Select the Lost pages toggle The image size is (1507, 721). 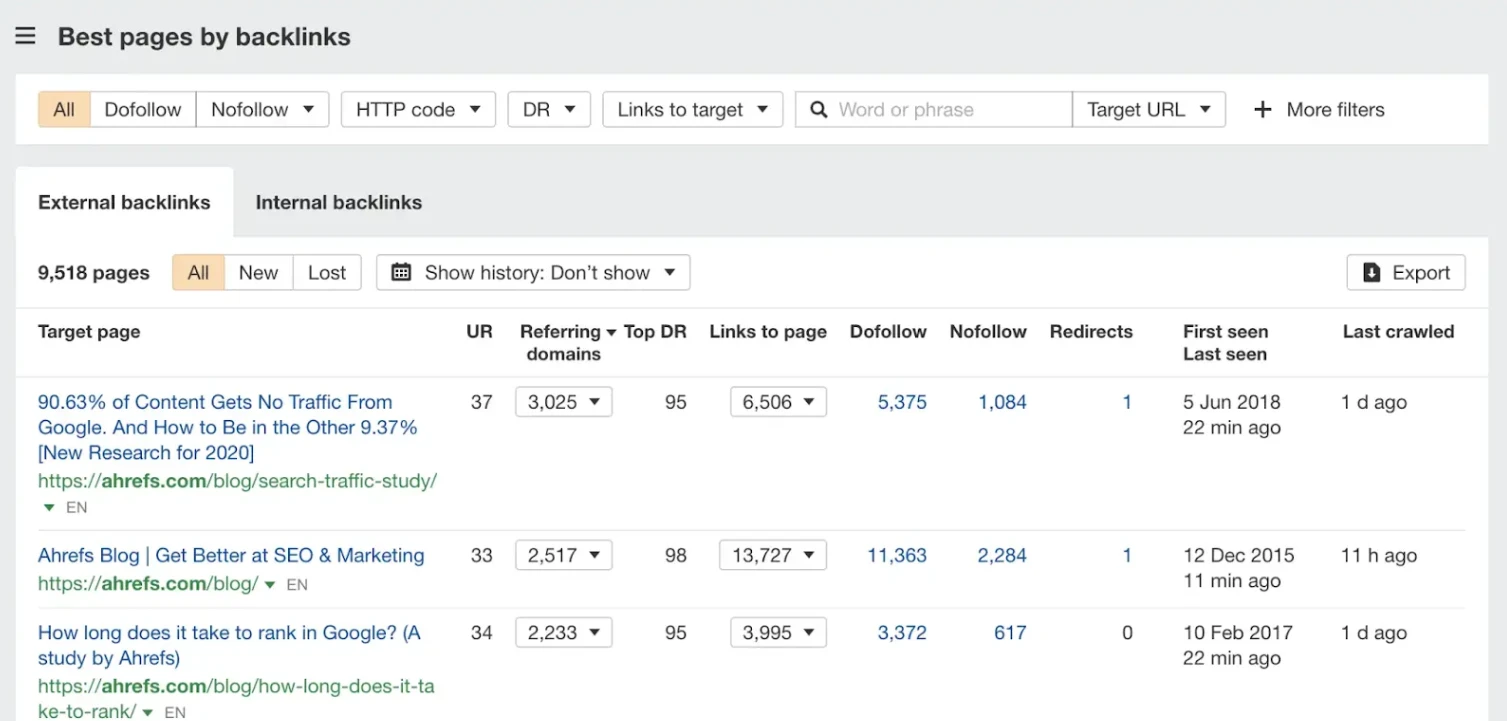click(x=327, y=273)
